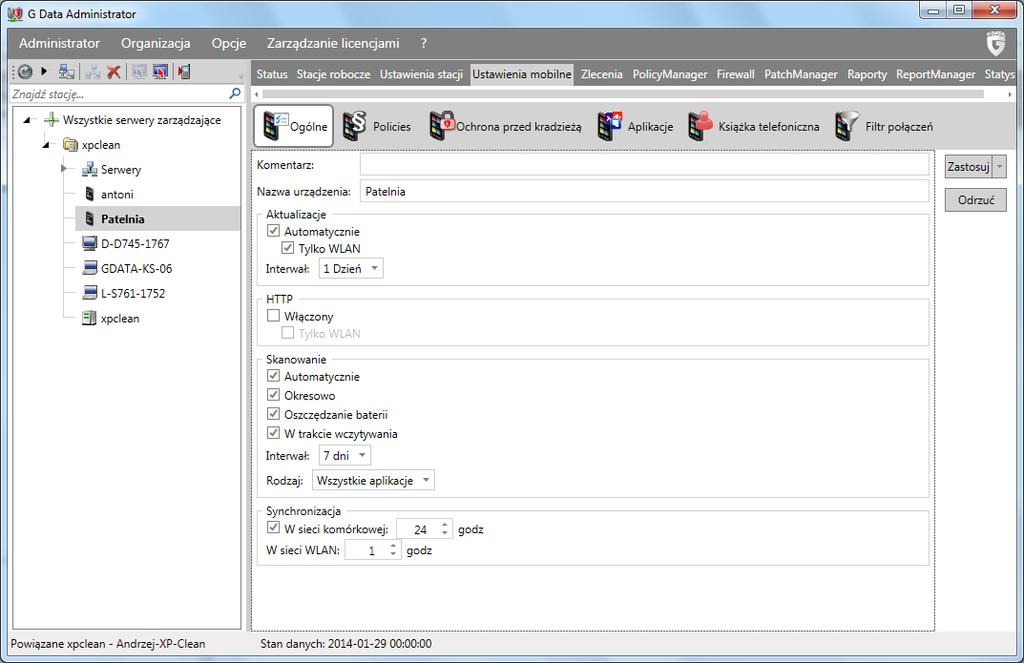Screen dimensions: 1024x663
Task: Open Filtr połączeń section
Action: [x=884, y=126]
